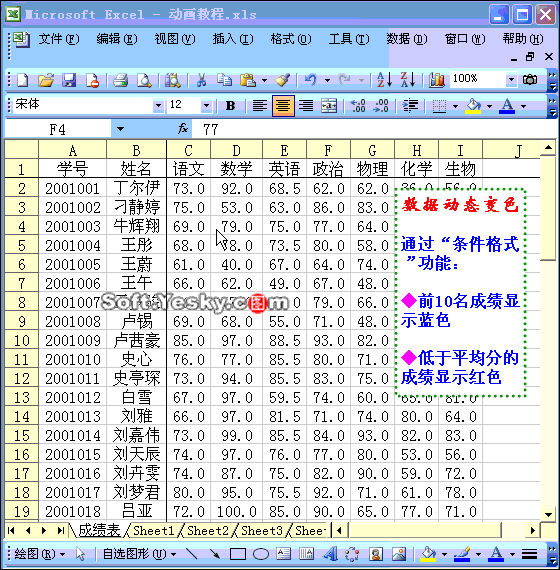Open the font name dropdown 宋体
The height and width of the screenshot is (570, 560).
158,106
